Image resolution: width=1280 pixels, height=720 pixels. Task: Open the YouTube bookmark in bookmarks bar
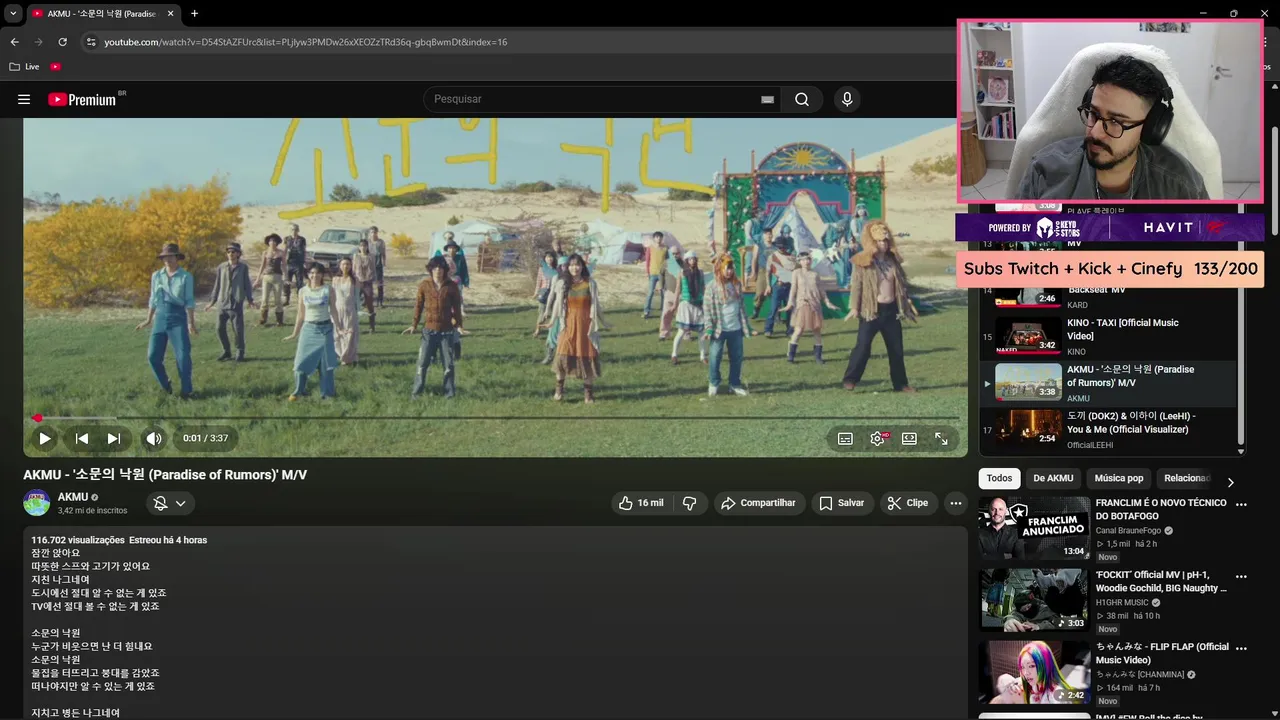coord(55,67)
